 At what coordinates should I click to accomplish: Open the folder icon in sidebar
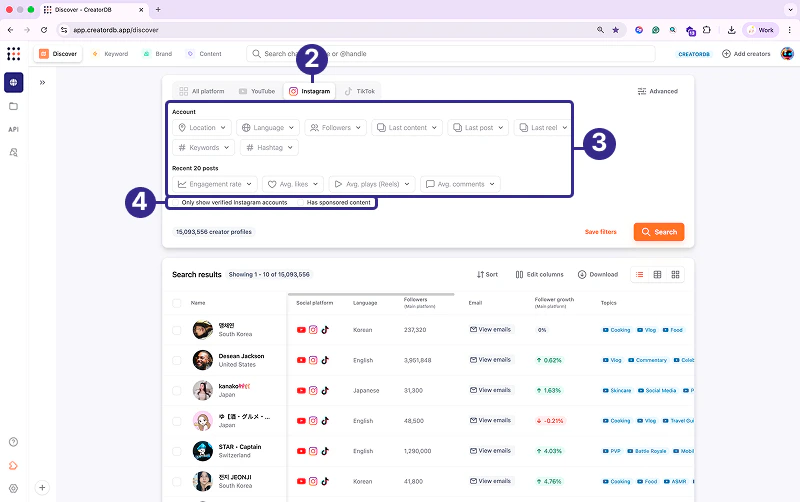coord(14,106)
